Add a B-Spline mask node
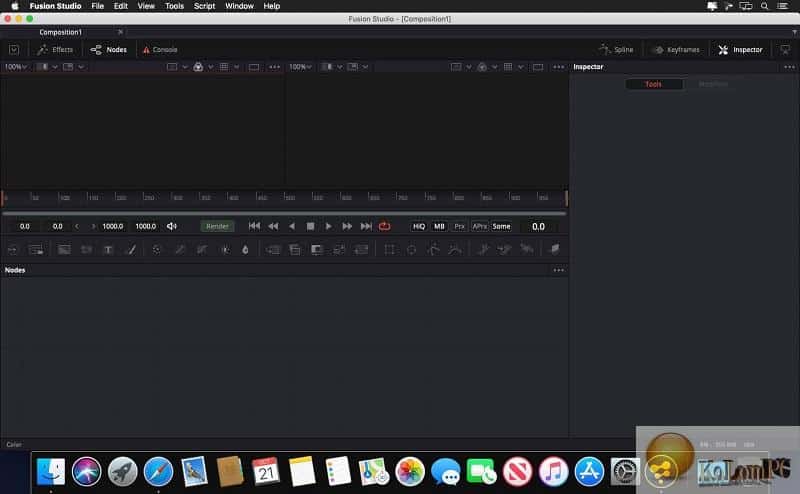Viewport: 800px width, 494px height. coord(455,250)
